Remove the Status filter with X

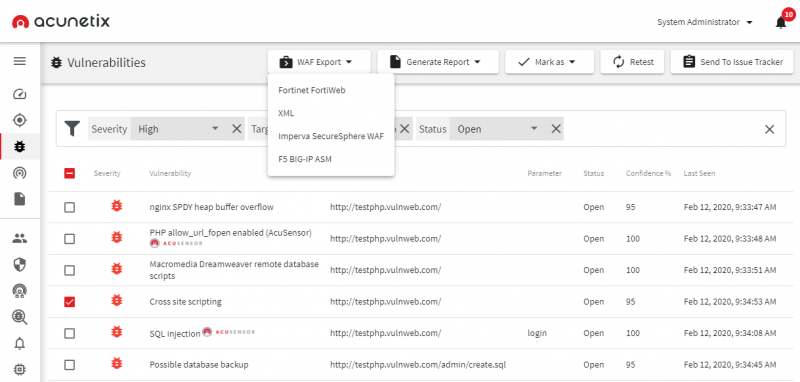tap(556, 129)
